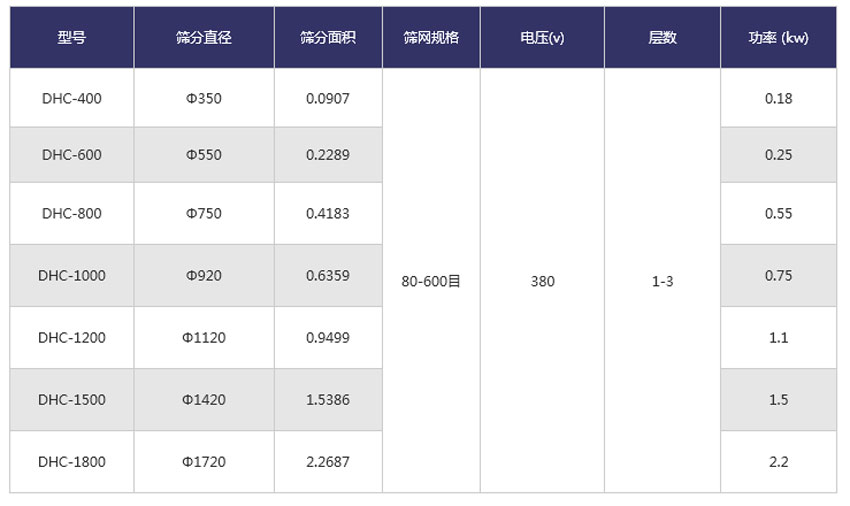Click the 电压(v) column header
Image resolution: width=850 pixels, height=506 pixels.
pyautogui.click(x=542, y=37)
